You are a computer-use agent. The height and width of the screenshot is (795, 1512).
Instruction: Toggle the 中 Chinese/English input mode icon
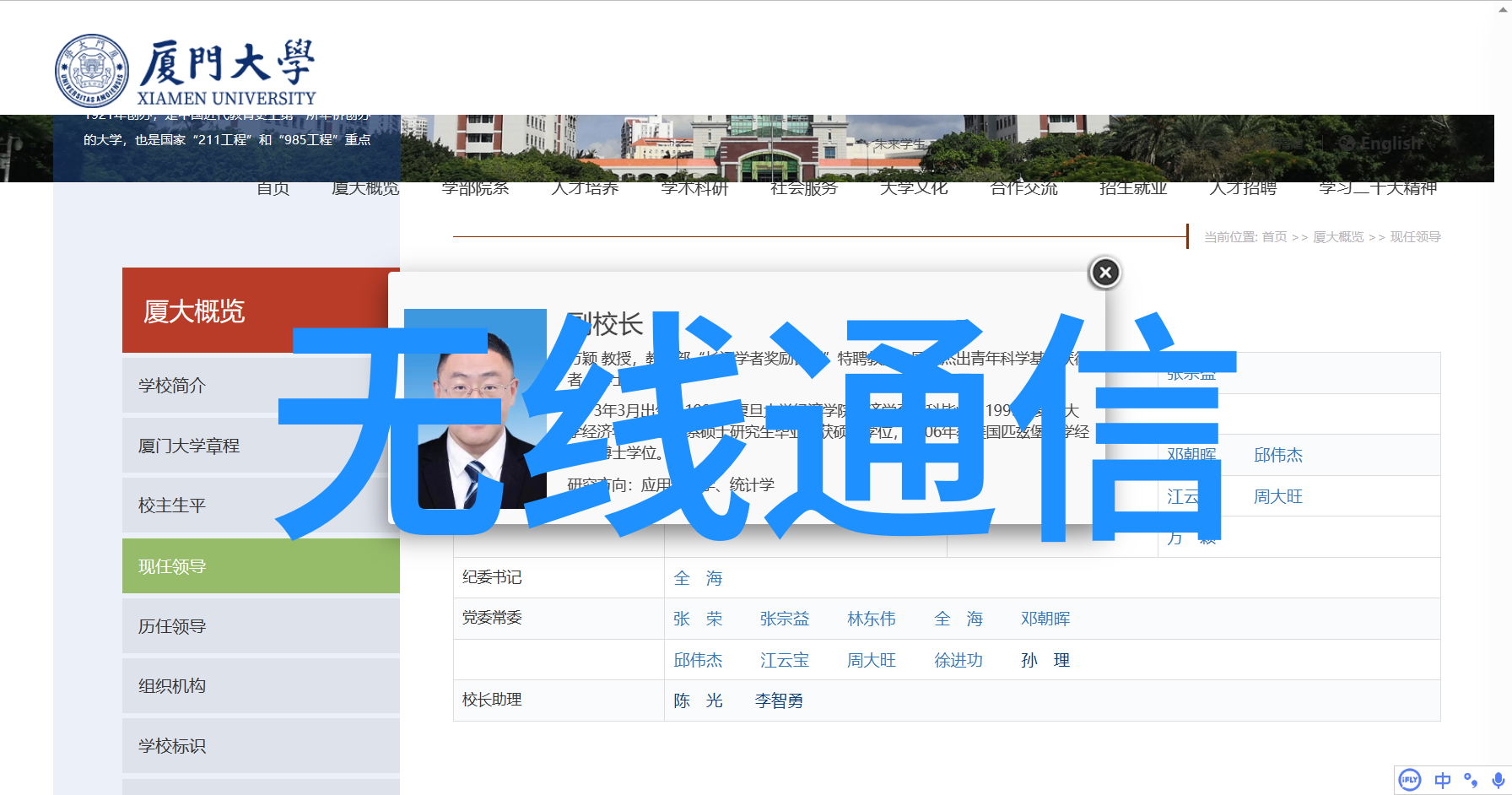1443,780
